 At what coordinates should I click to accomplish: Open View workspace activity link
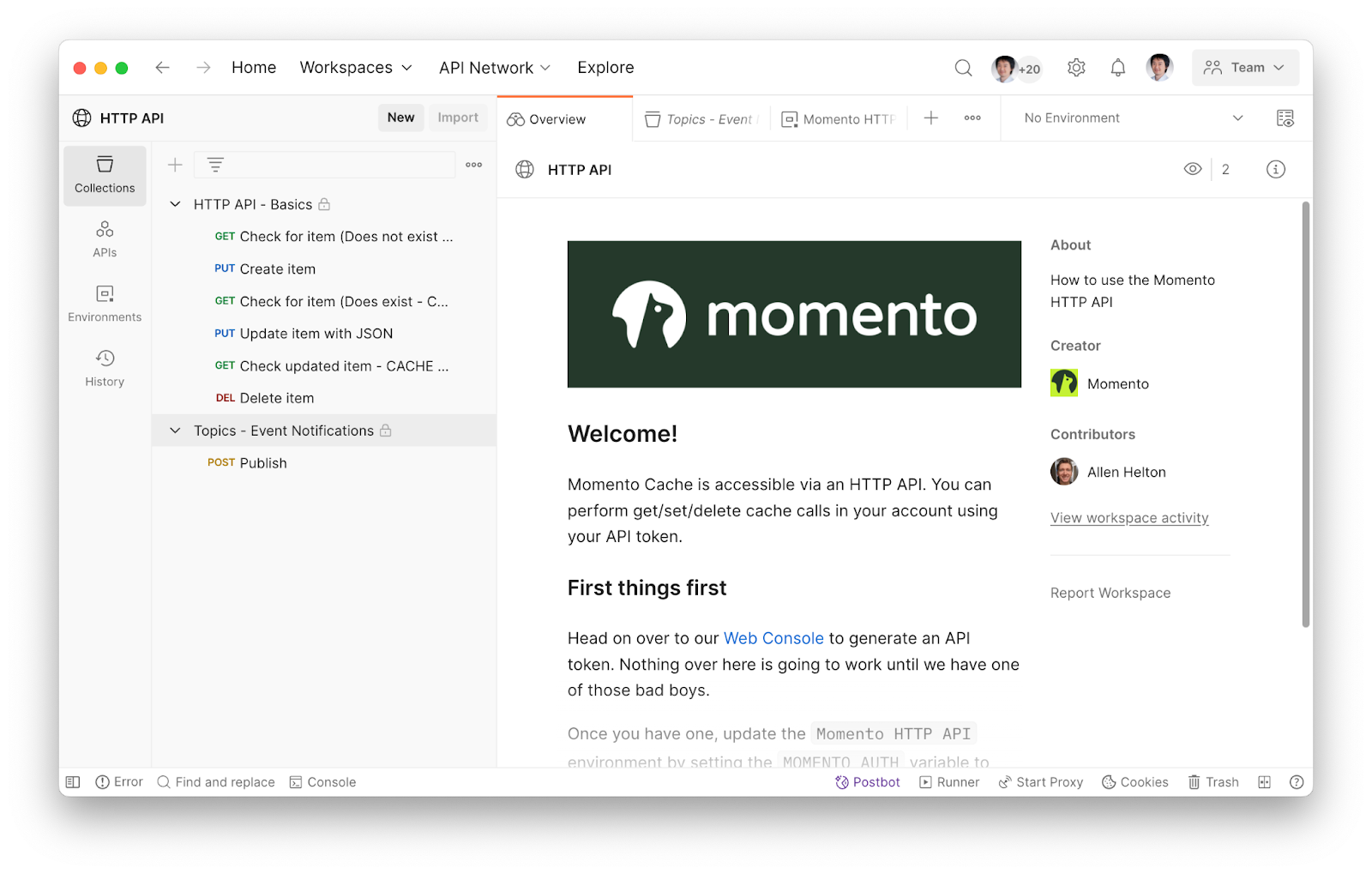(1129, 518)
